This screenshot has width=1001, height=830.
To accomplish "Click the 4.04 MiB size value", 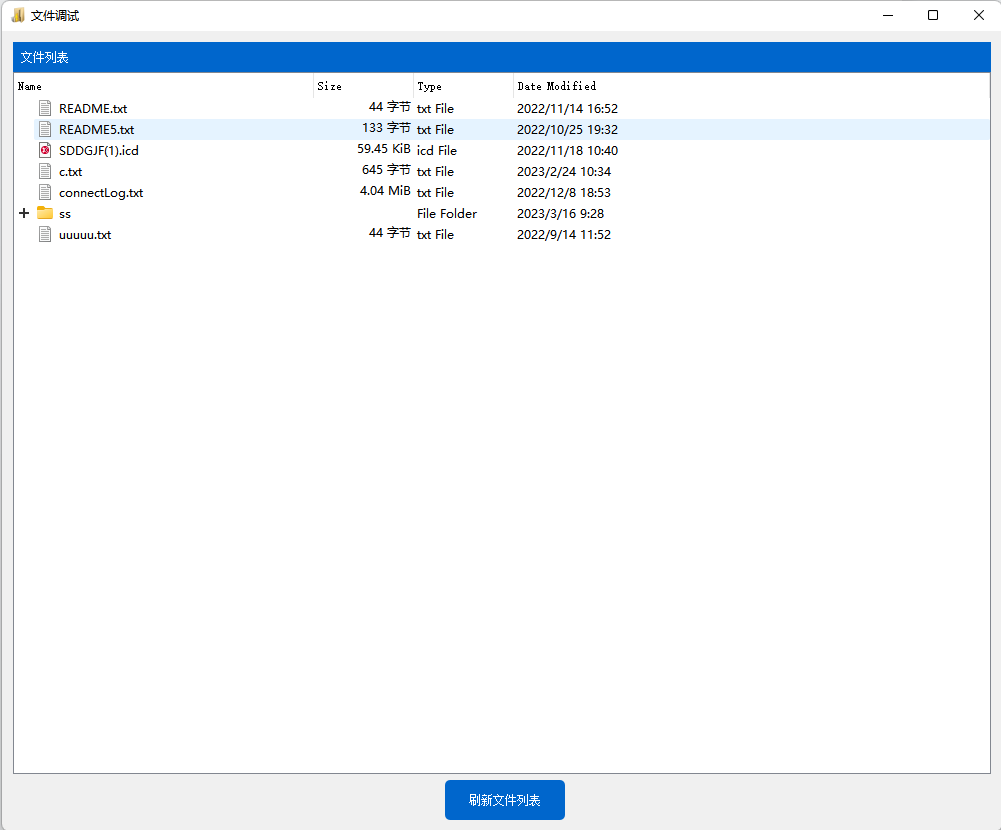I will pos(385,191).
